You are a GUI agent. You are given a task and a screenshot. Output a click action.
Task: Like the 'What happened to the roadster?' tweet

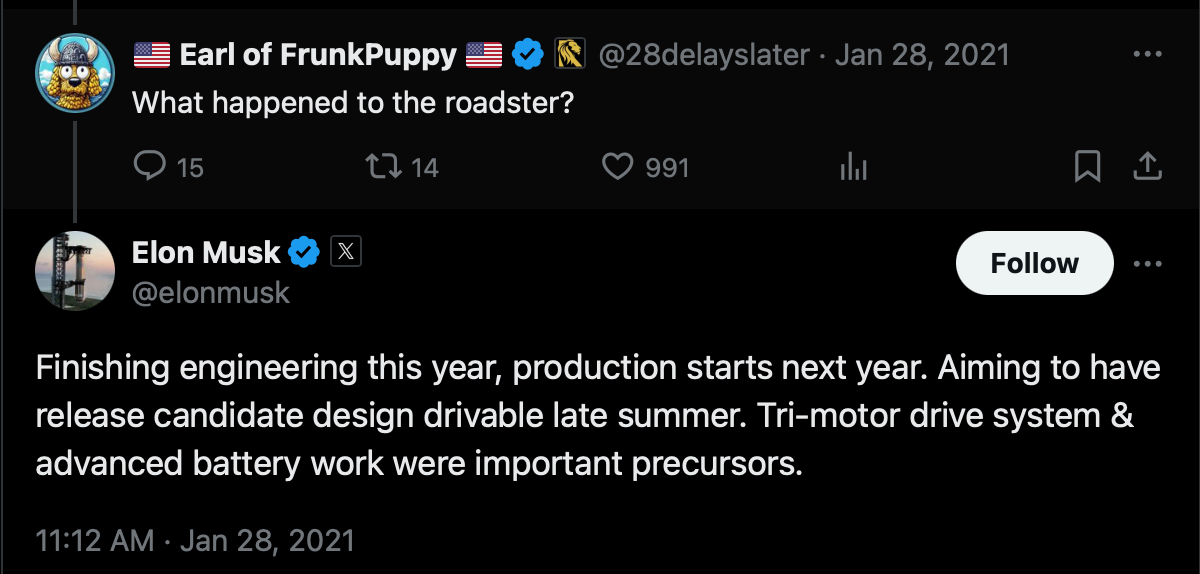point(618,166)
